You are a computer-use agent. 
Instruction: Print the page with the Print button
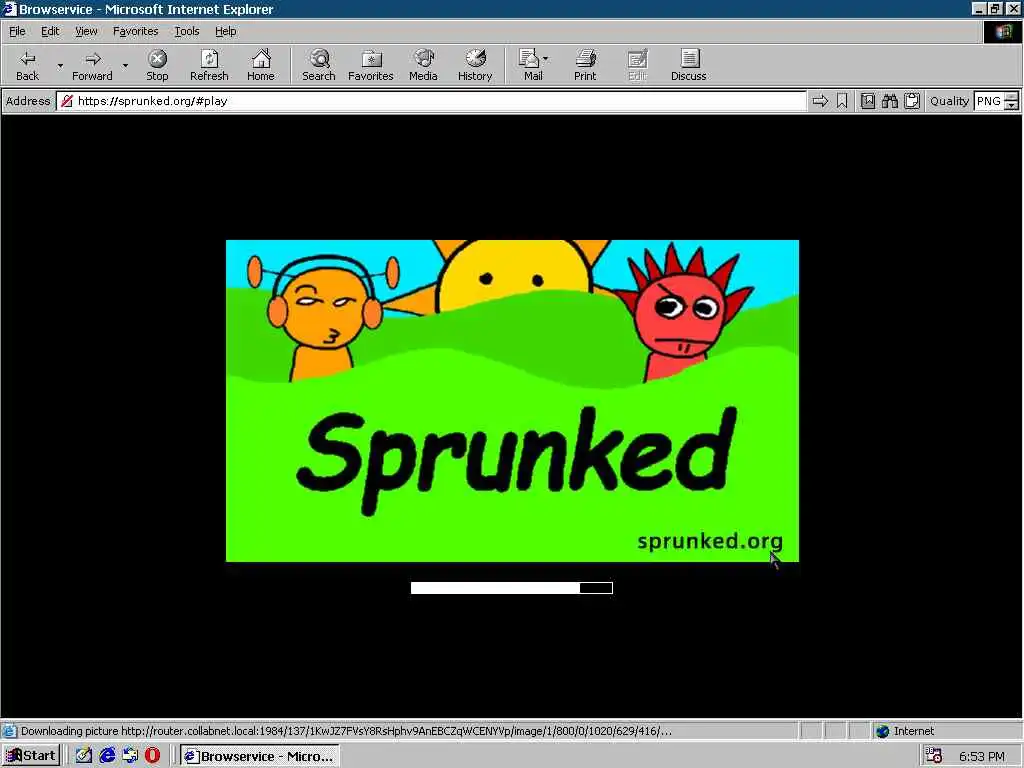pos(585,65)
